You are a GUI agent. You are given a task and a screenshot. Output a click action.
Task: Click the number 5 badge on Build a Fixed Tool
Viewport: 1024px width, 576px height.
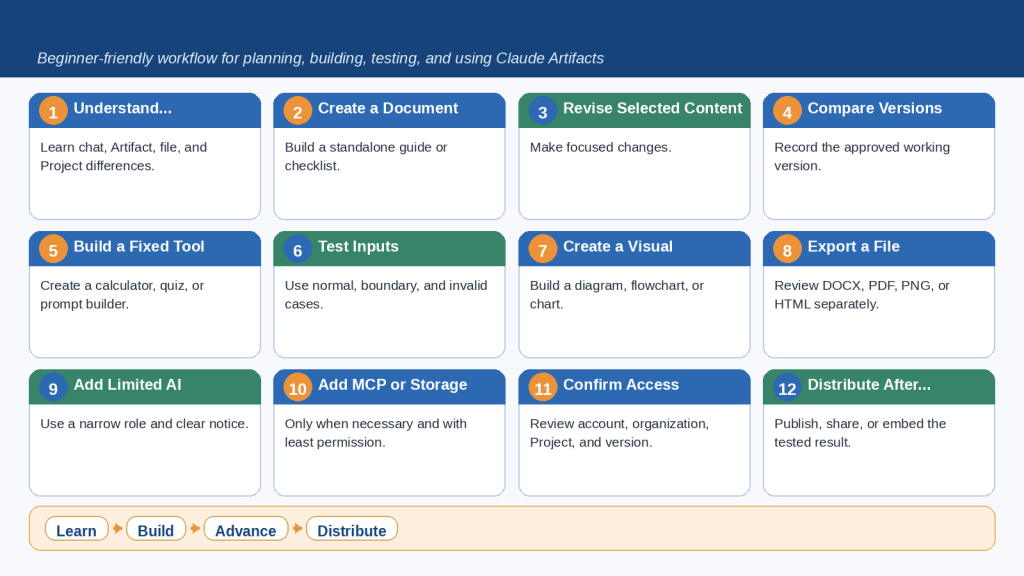tap(53, 249)
